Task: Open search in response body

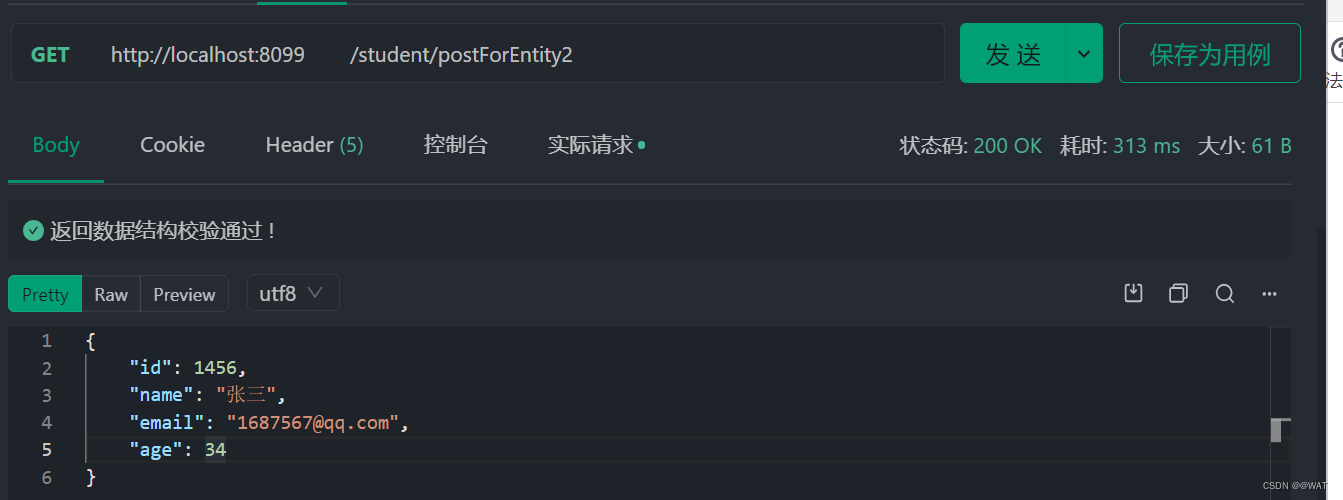Action: click(x=1224, y=293)
